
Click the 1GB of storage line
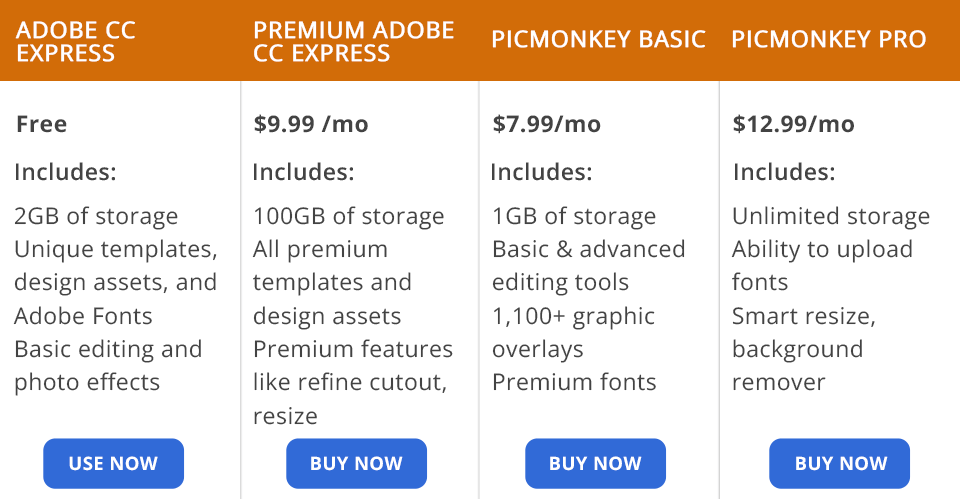[x=574, y=216]
